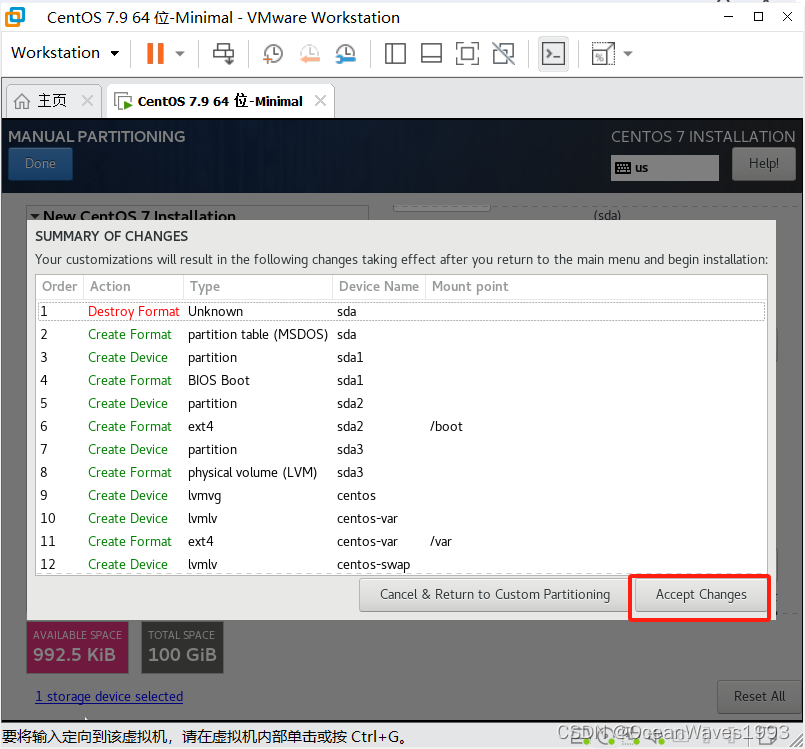
Task: Switch to Unity mode
Action: pos(503,53)
